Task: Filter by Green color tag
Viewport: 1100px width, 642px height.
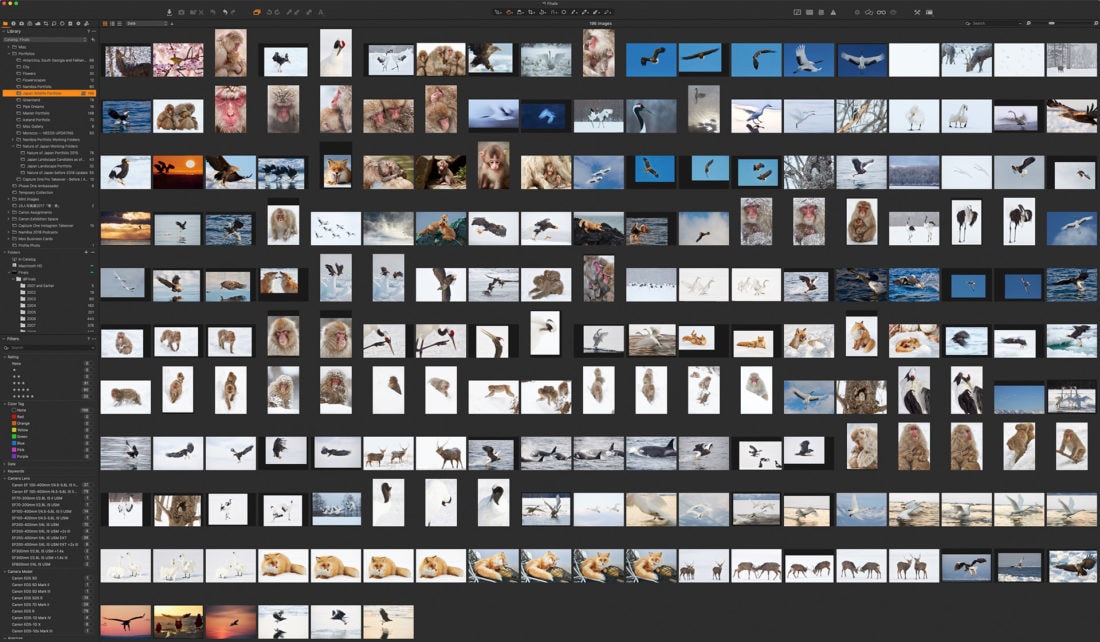Action: pos(20,436)
